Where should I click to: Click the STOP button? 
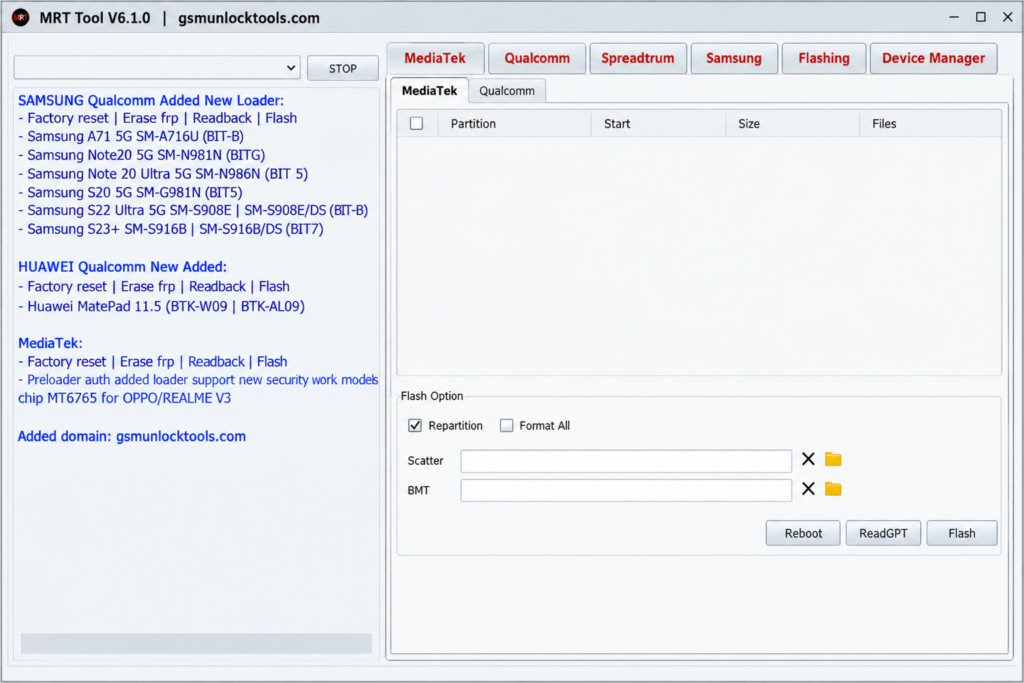(x=343, y=69)
